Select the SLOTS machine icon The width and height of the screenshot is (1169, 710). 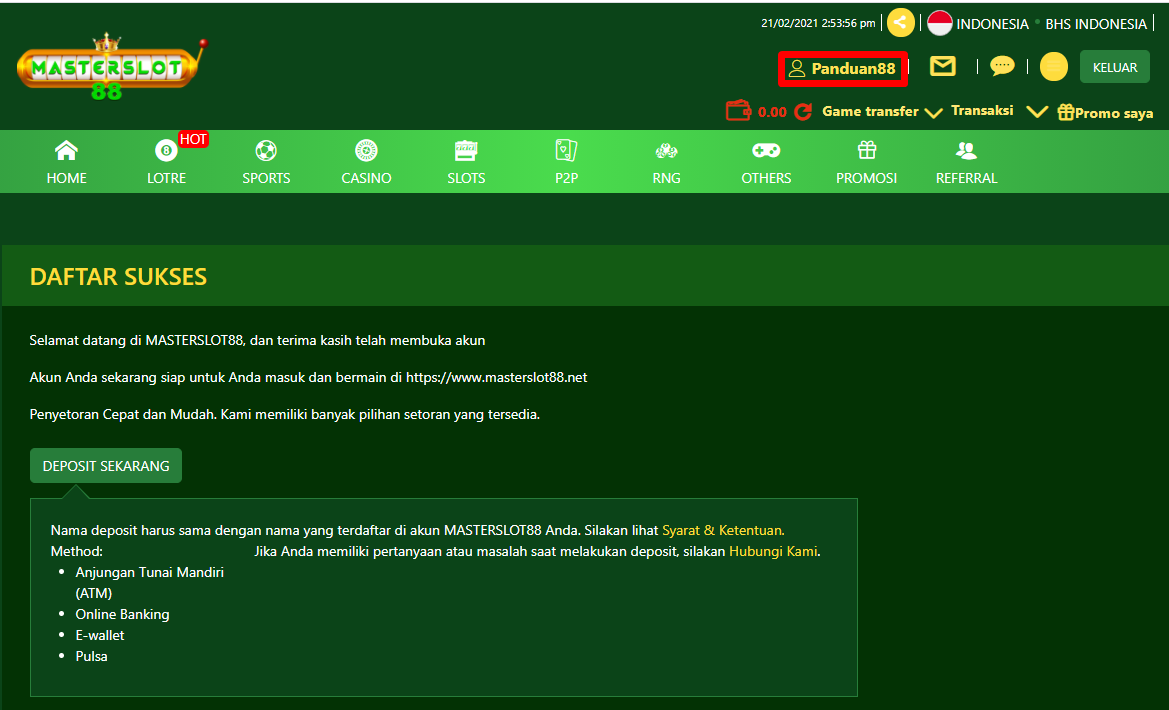tap(466, 152)
